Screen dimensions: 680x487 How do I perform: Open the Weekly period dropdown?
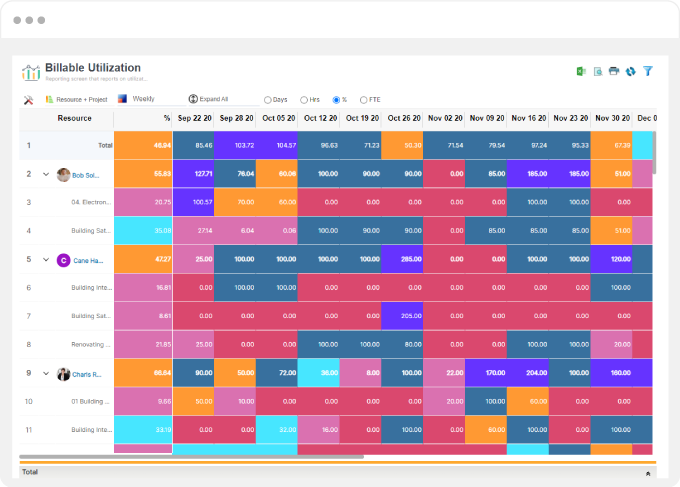coord(151,99)
